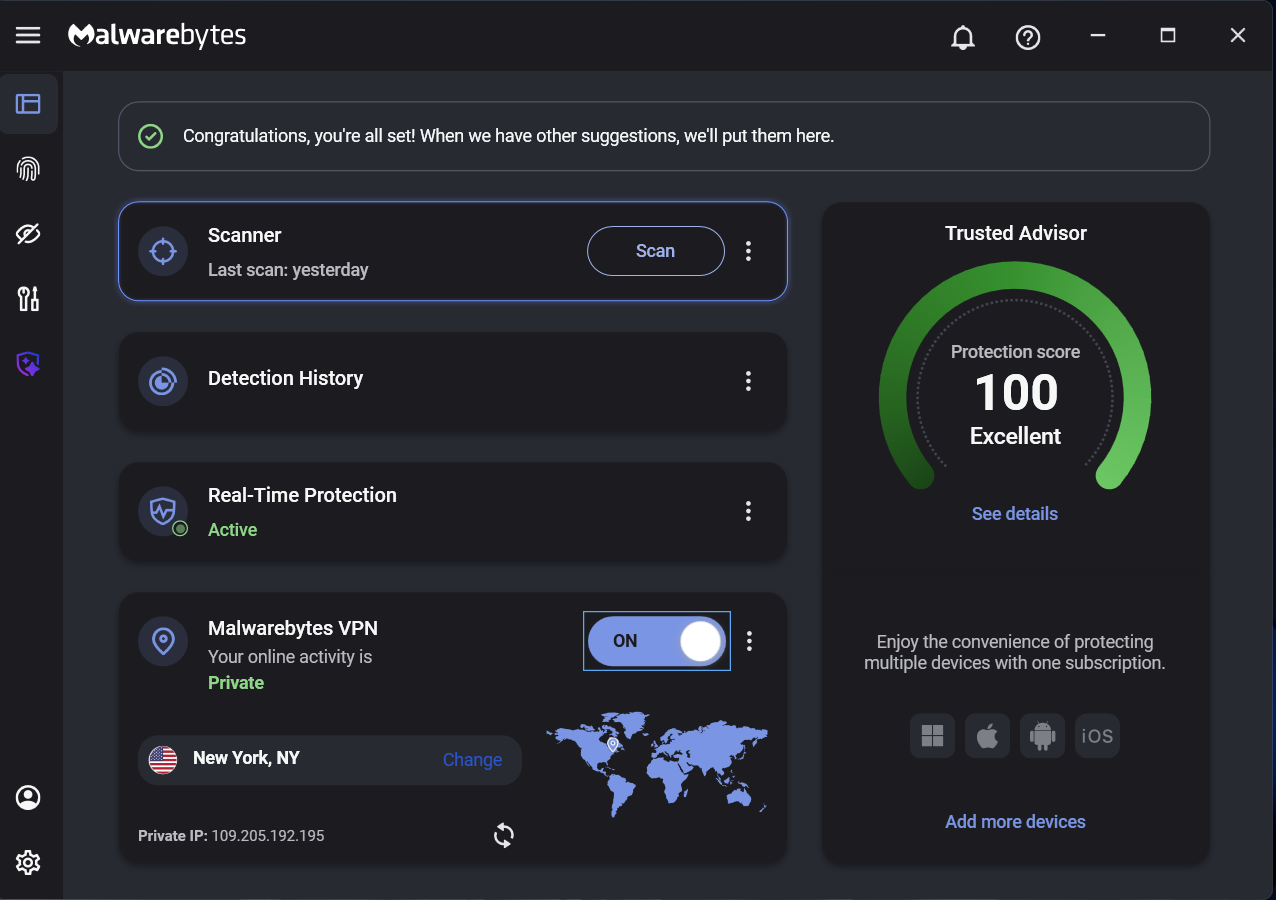Image resolution: width=1276 pixels, height=900 pixels.
Task: Open the purple shield sparkle sidebar icon
Action: (28, 364)
